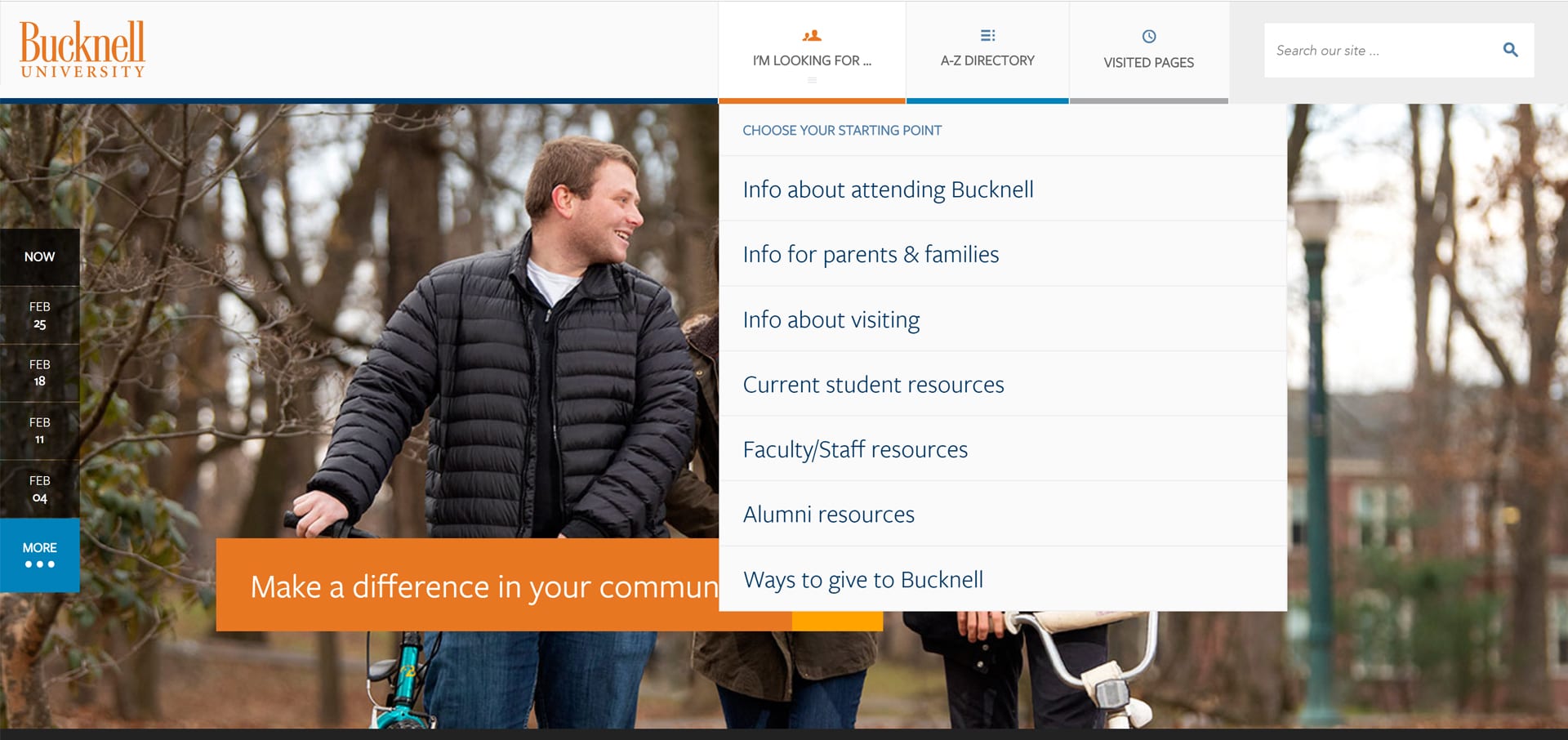Open the A-Z Directory menu

pos(987,51)
